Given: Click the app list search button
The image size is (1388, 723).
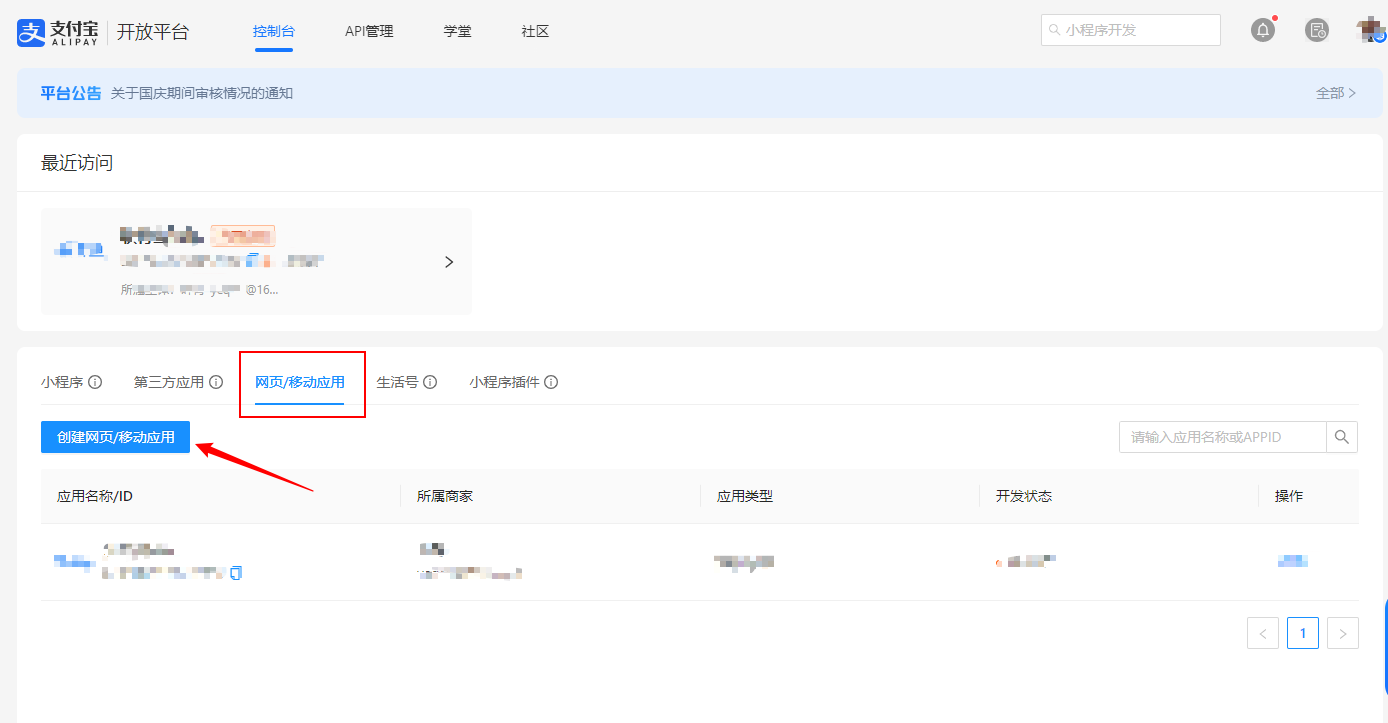Looking at the screenshot, I should pyautogui.click(x=1342, y=437).
